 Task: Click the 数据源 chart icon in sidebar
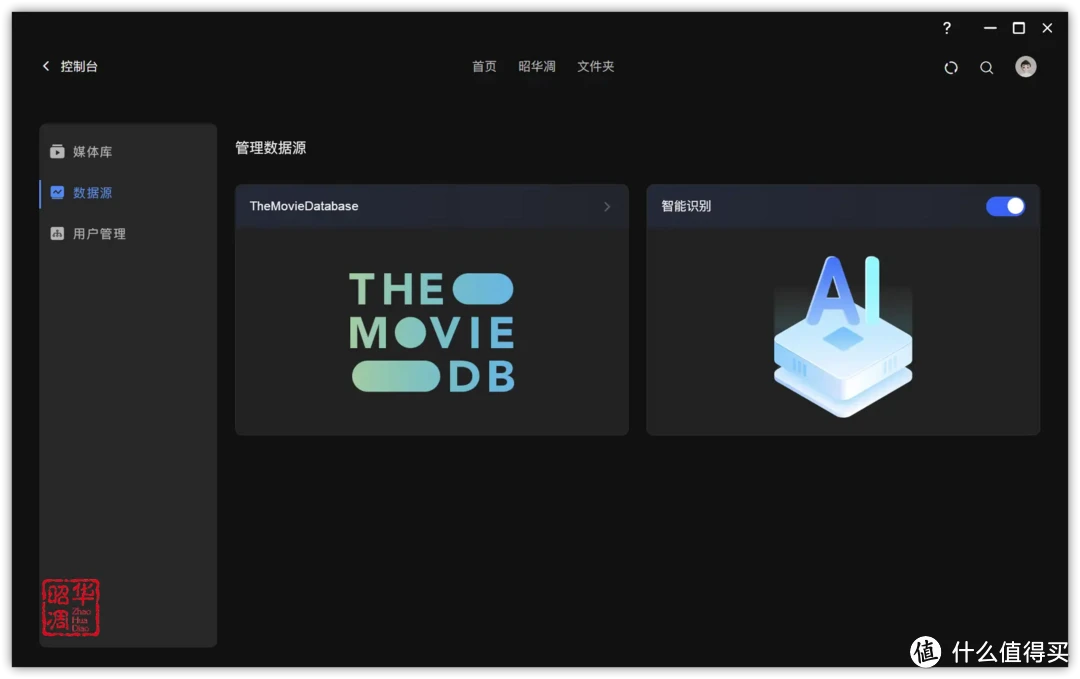pos(57,192)
